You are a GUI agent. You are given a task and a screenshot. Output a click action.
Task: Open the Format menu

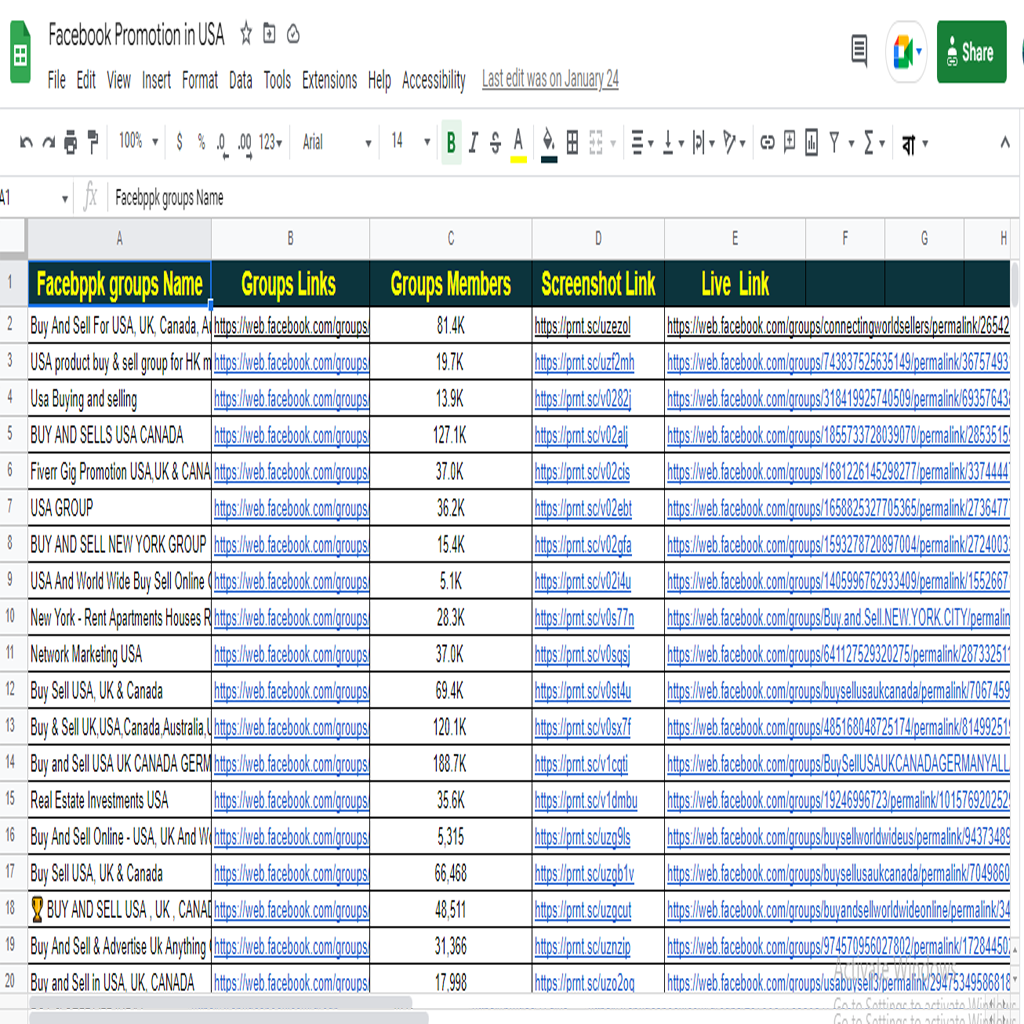tap(200, 80)
